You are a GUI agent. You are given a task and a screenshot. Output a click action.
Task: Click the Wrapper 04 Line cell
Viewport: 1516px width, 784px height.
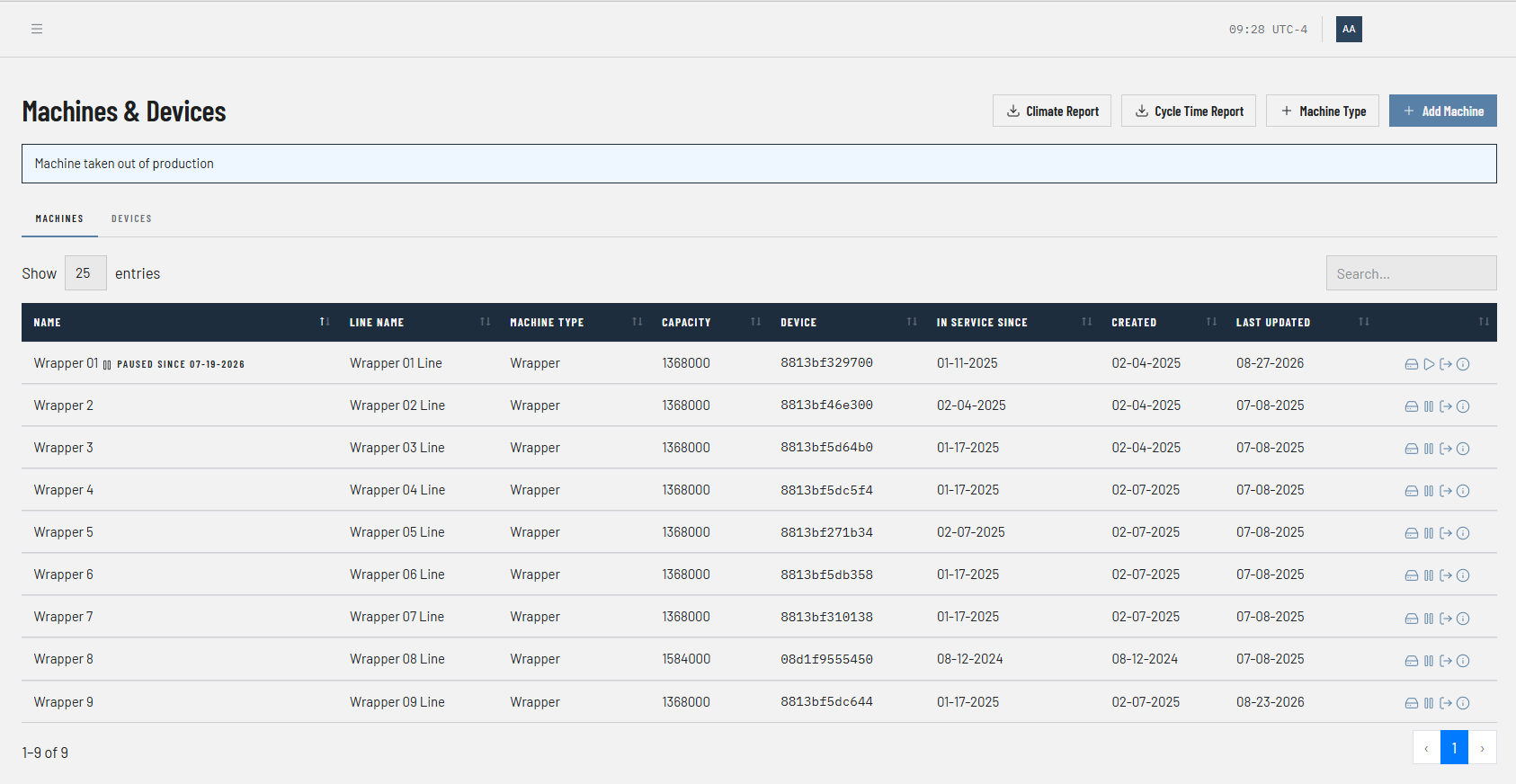tap(397, 490)
